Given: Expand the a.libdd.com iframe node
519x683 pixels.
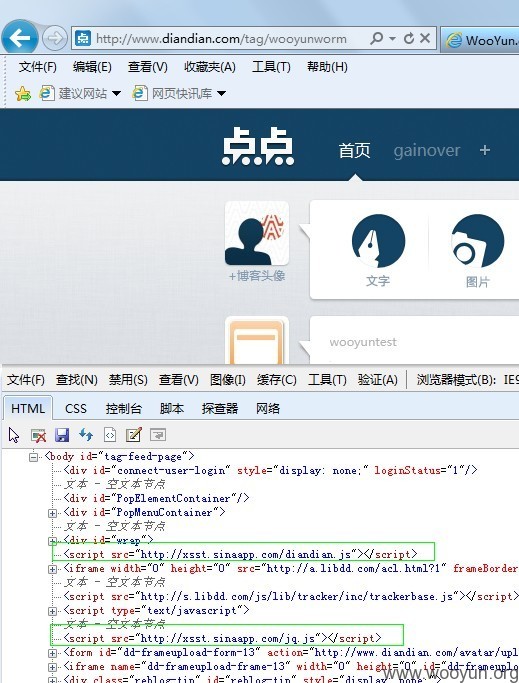Looking at the screenshot, I should [52, 569].
